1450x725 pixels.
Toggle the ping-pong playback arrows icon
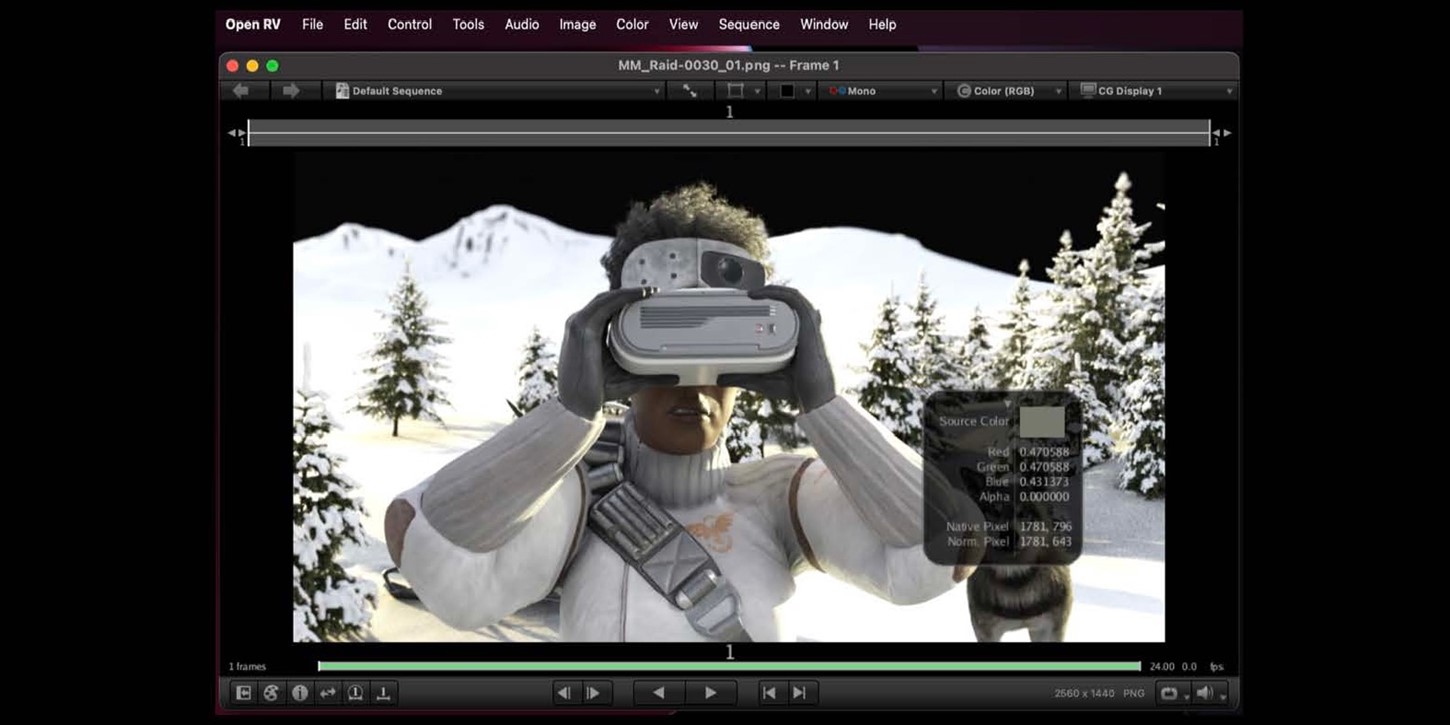pyautogui.click(x=328, y=692)
